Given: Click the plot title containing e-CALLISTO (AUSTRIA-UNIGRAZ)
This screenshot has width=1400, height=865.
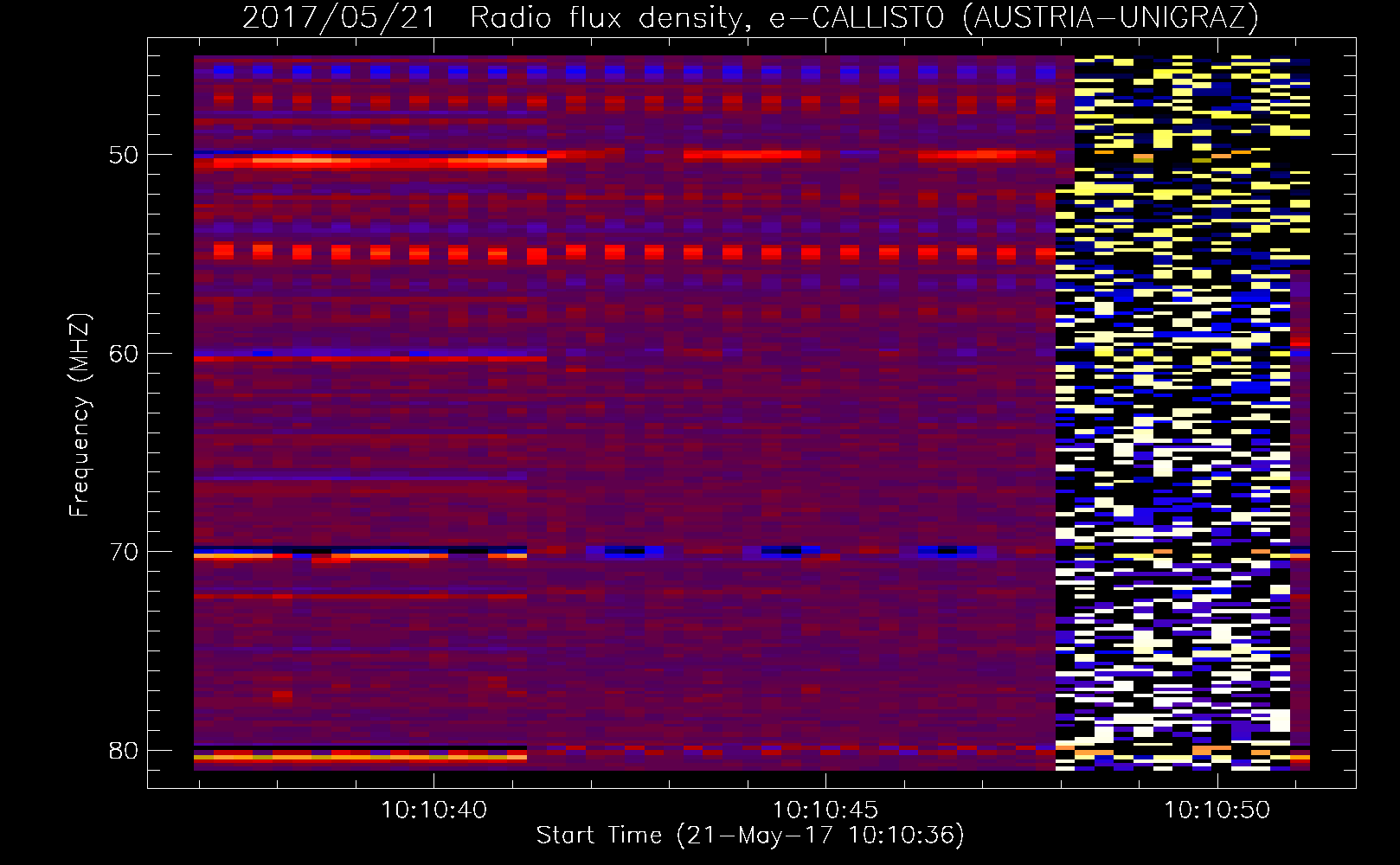Looking at the screenshot, I should [x=750, y=17].
